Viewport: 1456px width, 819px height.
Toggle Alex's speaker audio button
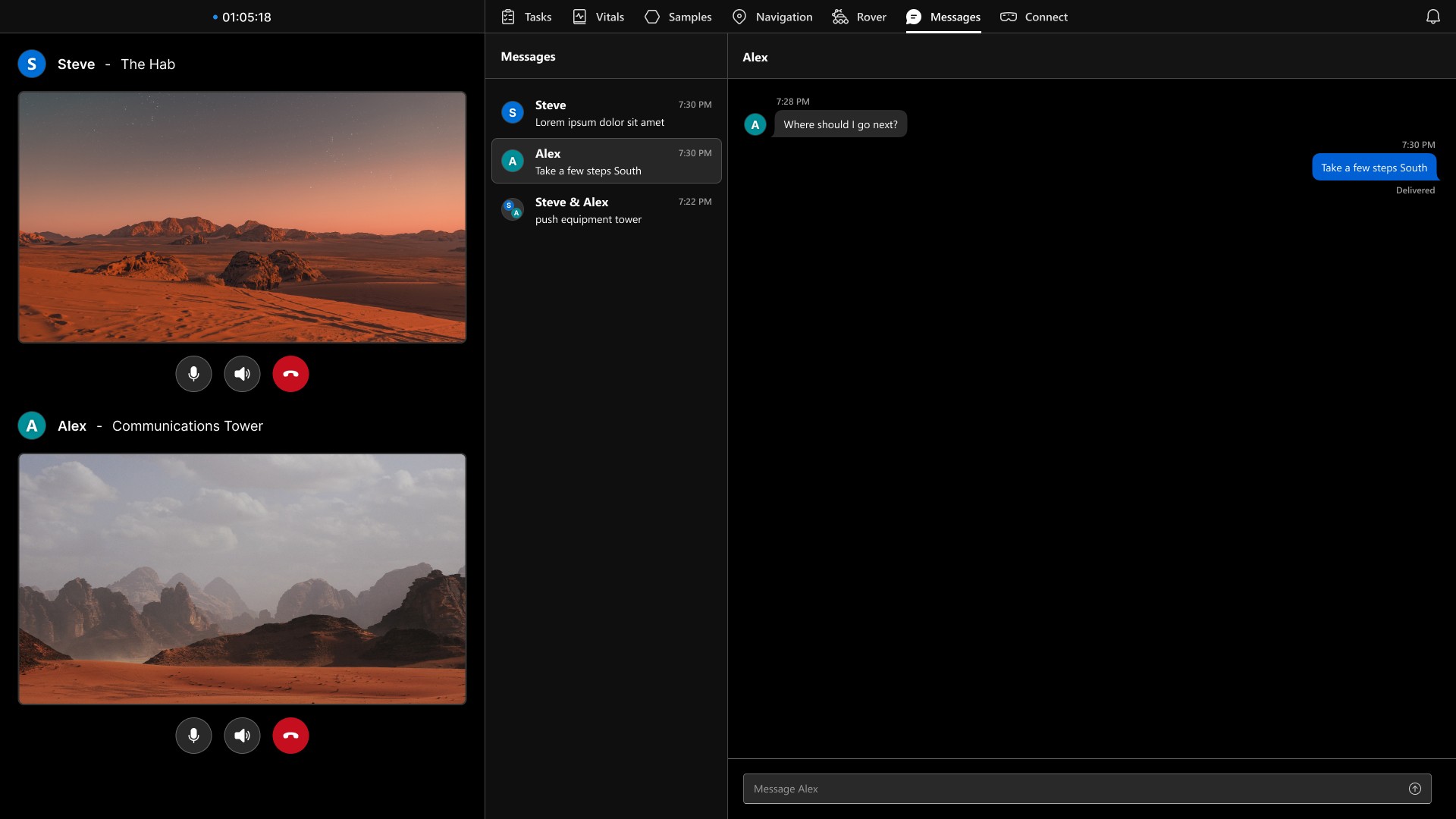click(x=242, y=736)
